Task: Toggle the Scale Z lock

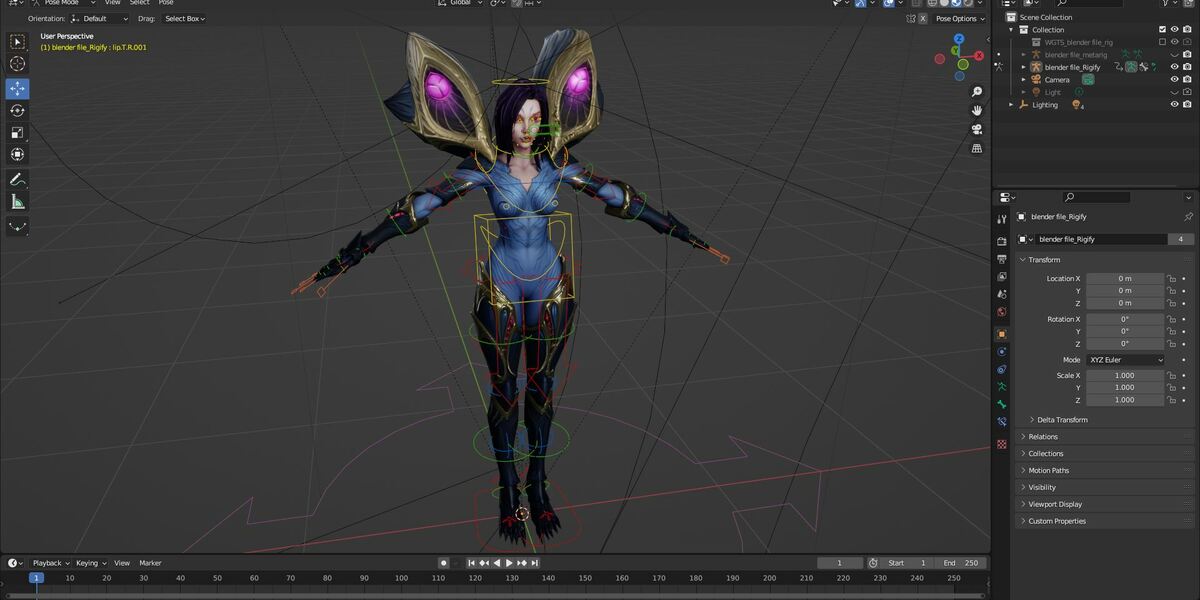Action: pyautogui.click(x=1170, y=400)
